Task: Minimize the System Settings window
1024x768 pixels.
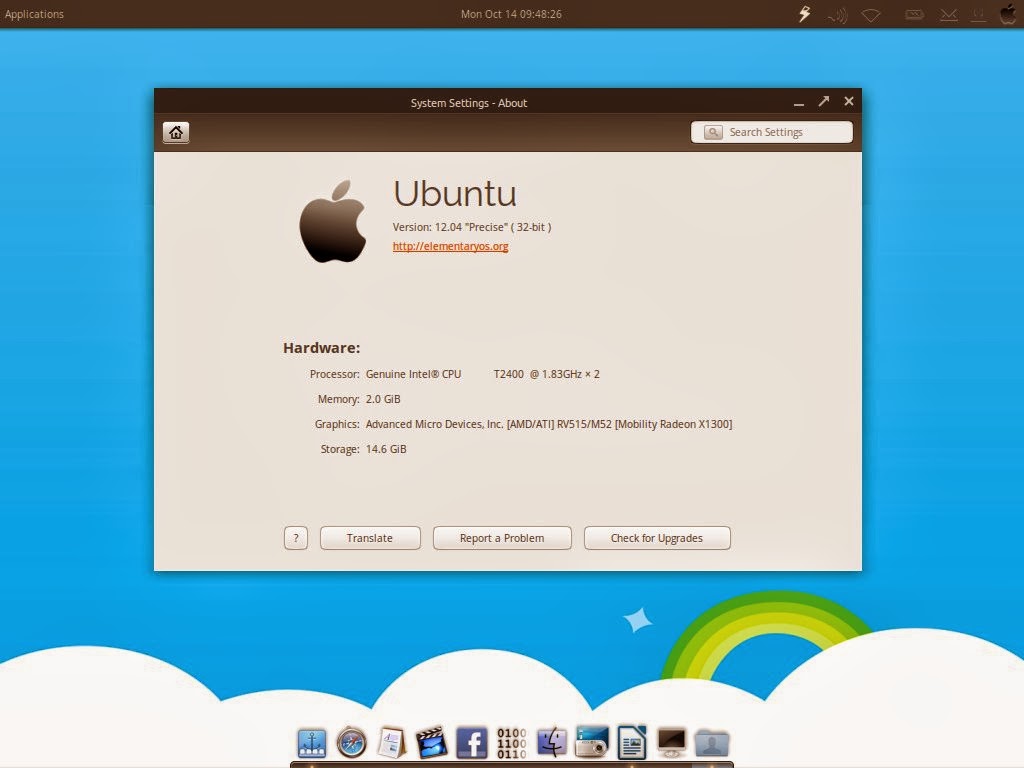Action: point(799,103)
